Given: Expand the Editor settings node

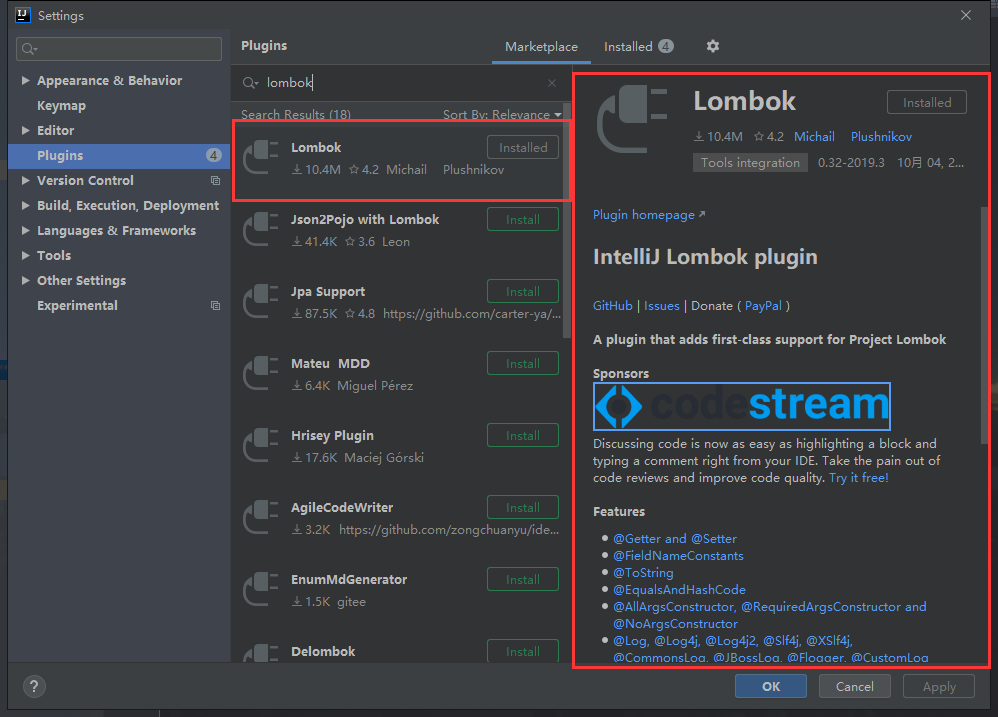Looking at the screenshot, I should pyautogui.click(x=25, y=130).
